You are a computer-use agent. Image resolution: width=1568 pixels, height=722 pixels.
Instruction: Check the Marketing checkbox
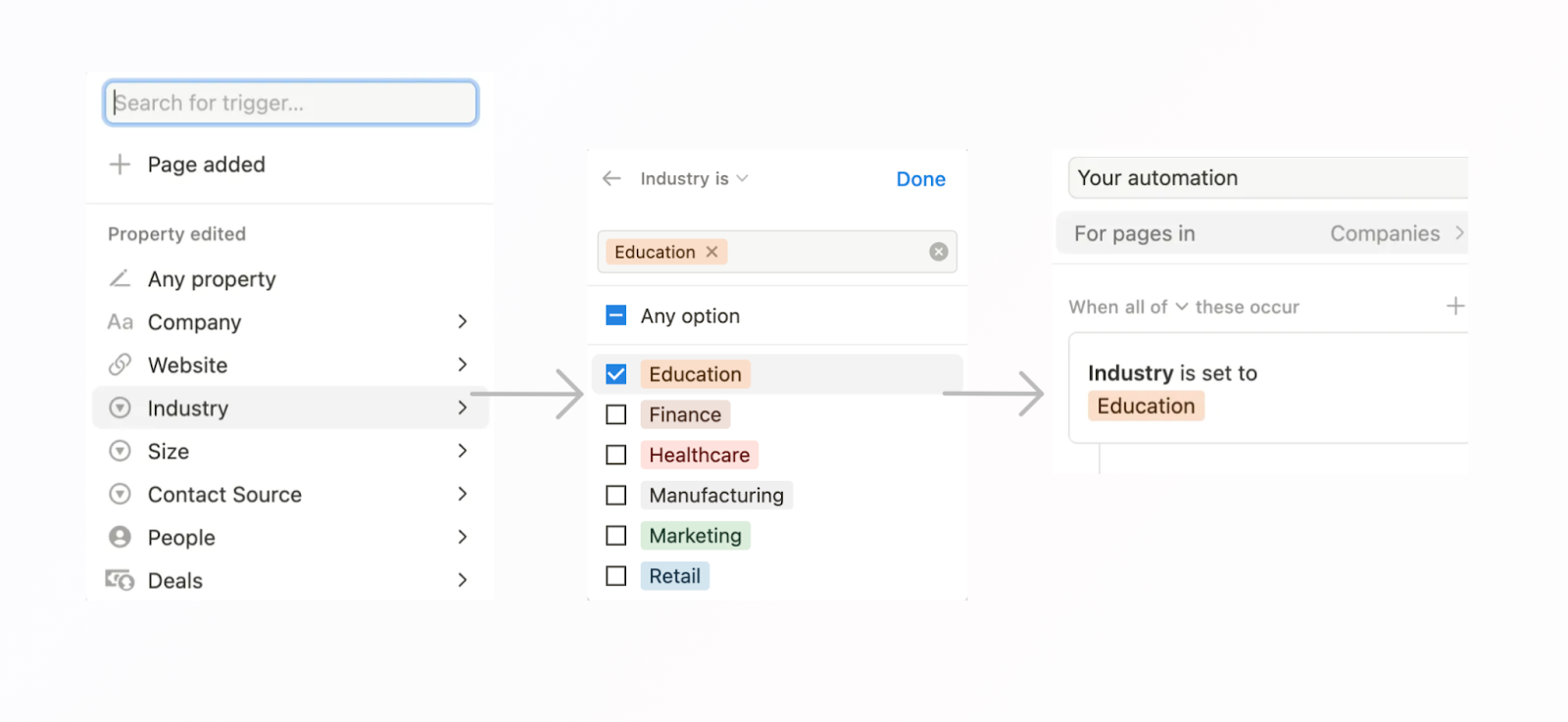[x=616, y=536]
